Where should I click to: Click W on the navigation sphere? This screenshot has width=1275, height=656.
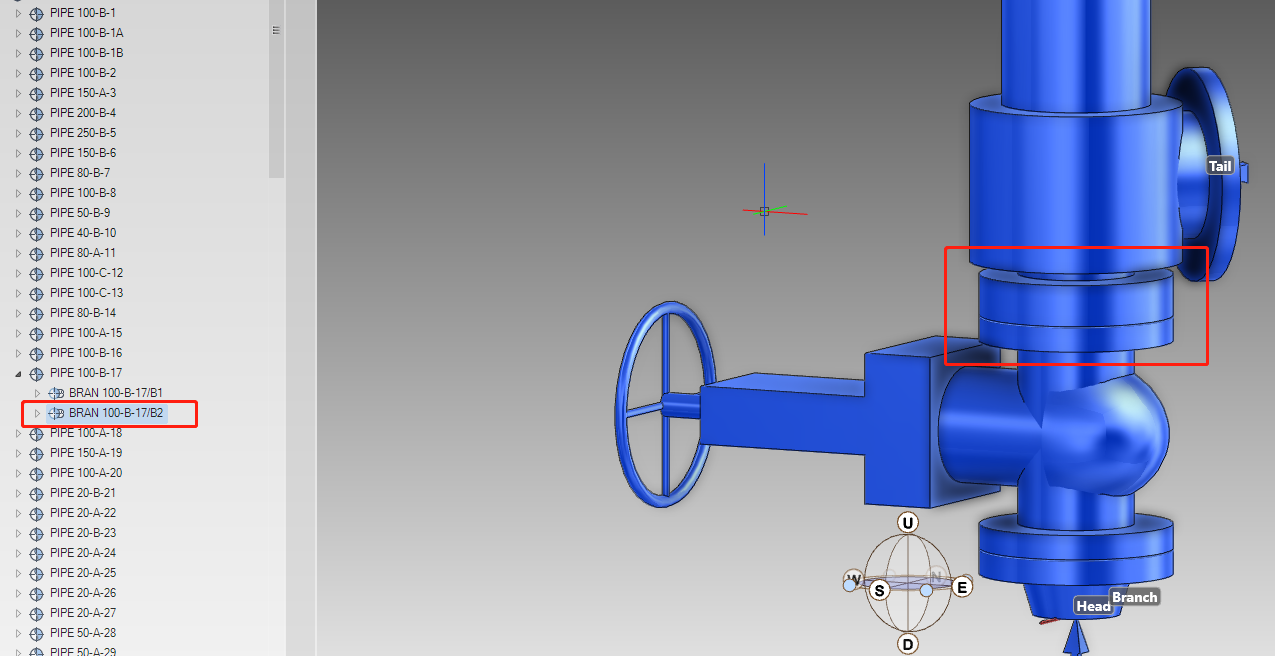pos(853,576)
